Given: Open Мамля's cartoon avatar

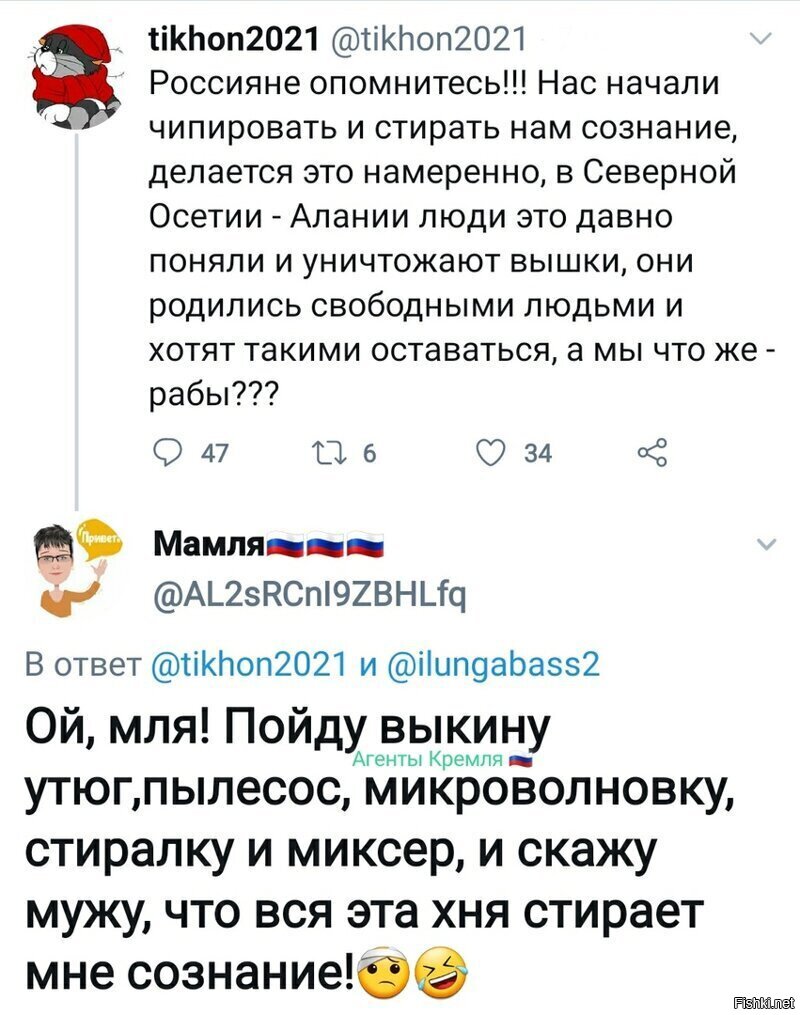Looking at the screenshot, I should click(71, 566).
